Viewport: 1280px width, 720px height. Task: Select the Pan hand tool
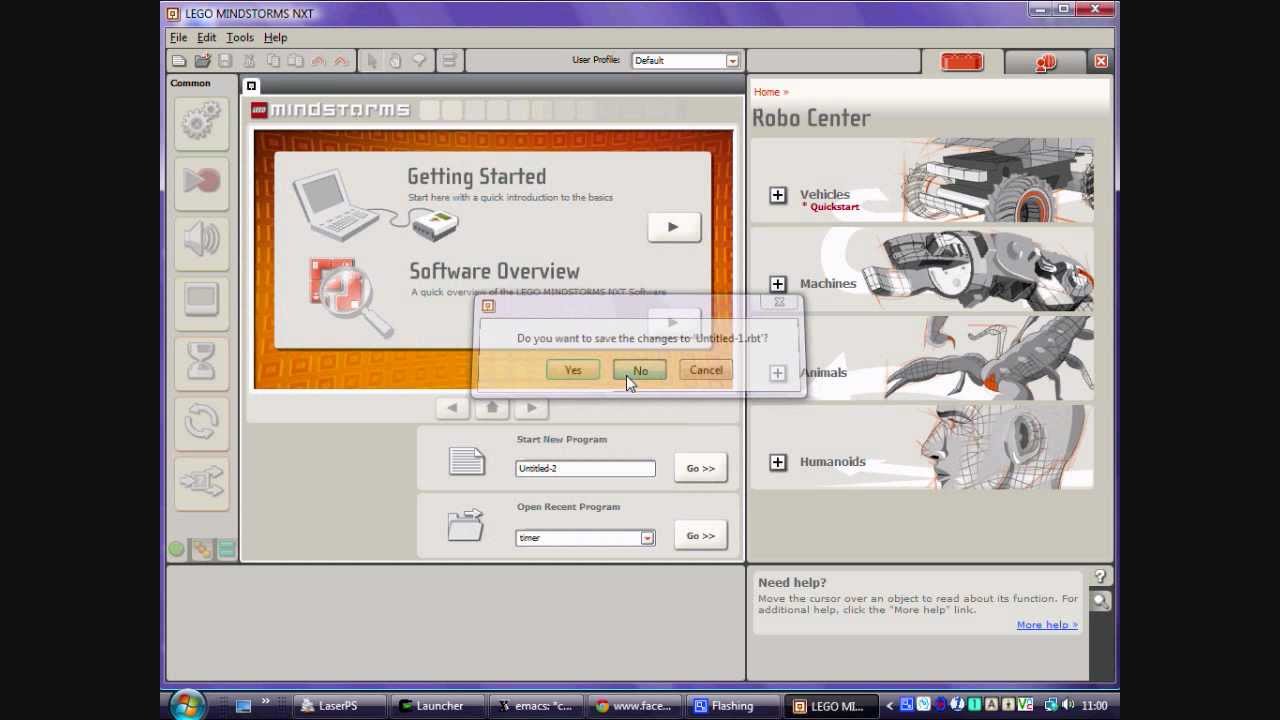pos(395,61)
